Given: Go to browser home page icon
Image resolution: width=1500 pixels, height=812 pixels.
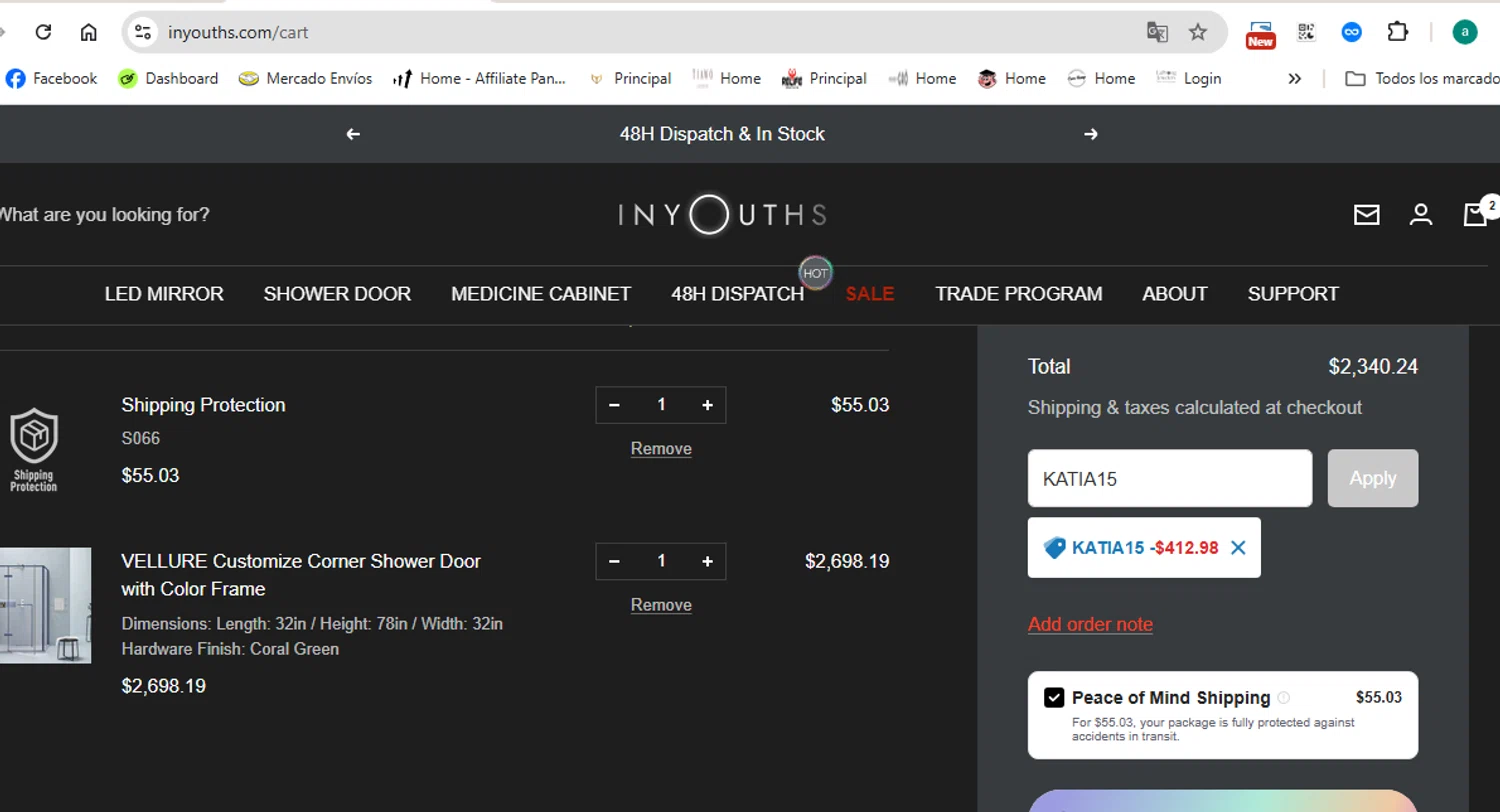Looking at the screenshot, I should click(89, 32).
